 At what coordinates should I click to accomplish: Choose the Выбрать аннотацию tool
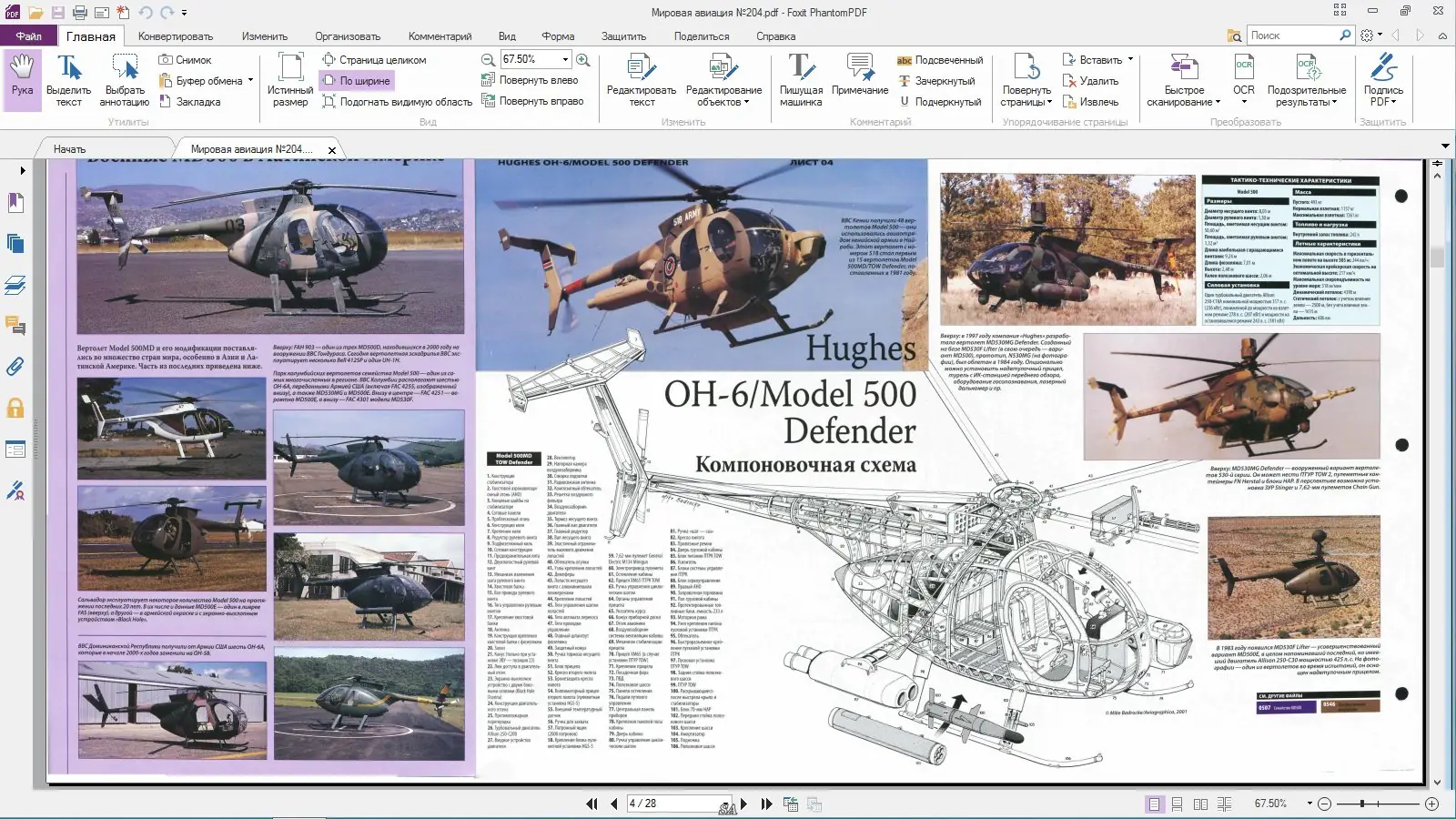click(125, 80)
